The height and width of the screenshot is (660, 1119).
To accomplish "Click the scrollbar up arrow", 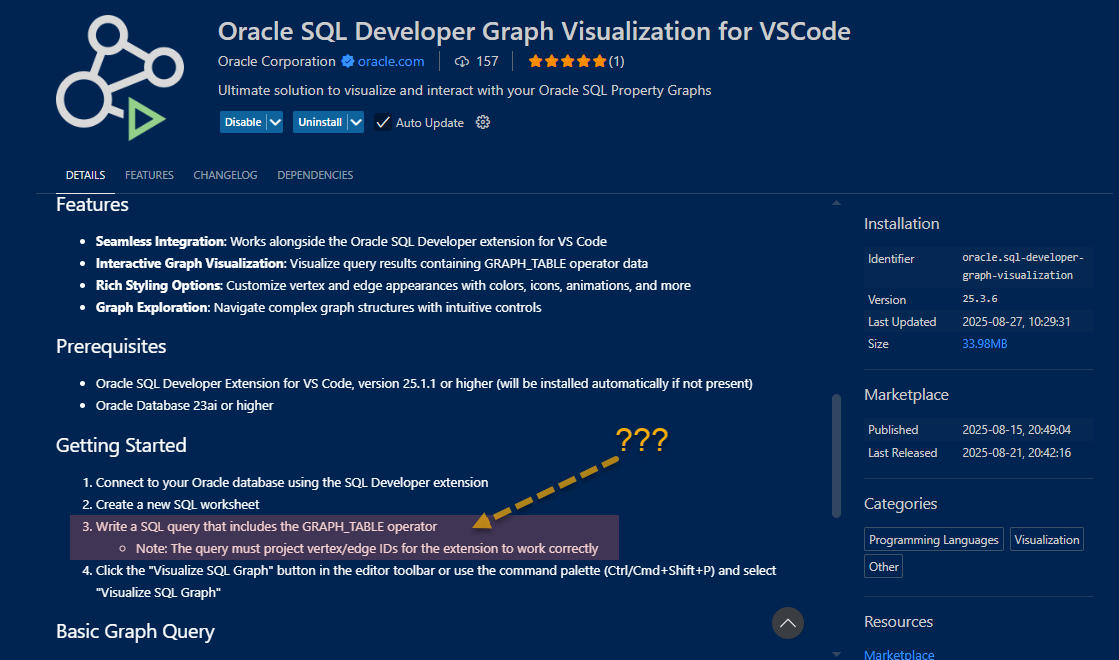I will (x=836, y=203).
